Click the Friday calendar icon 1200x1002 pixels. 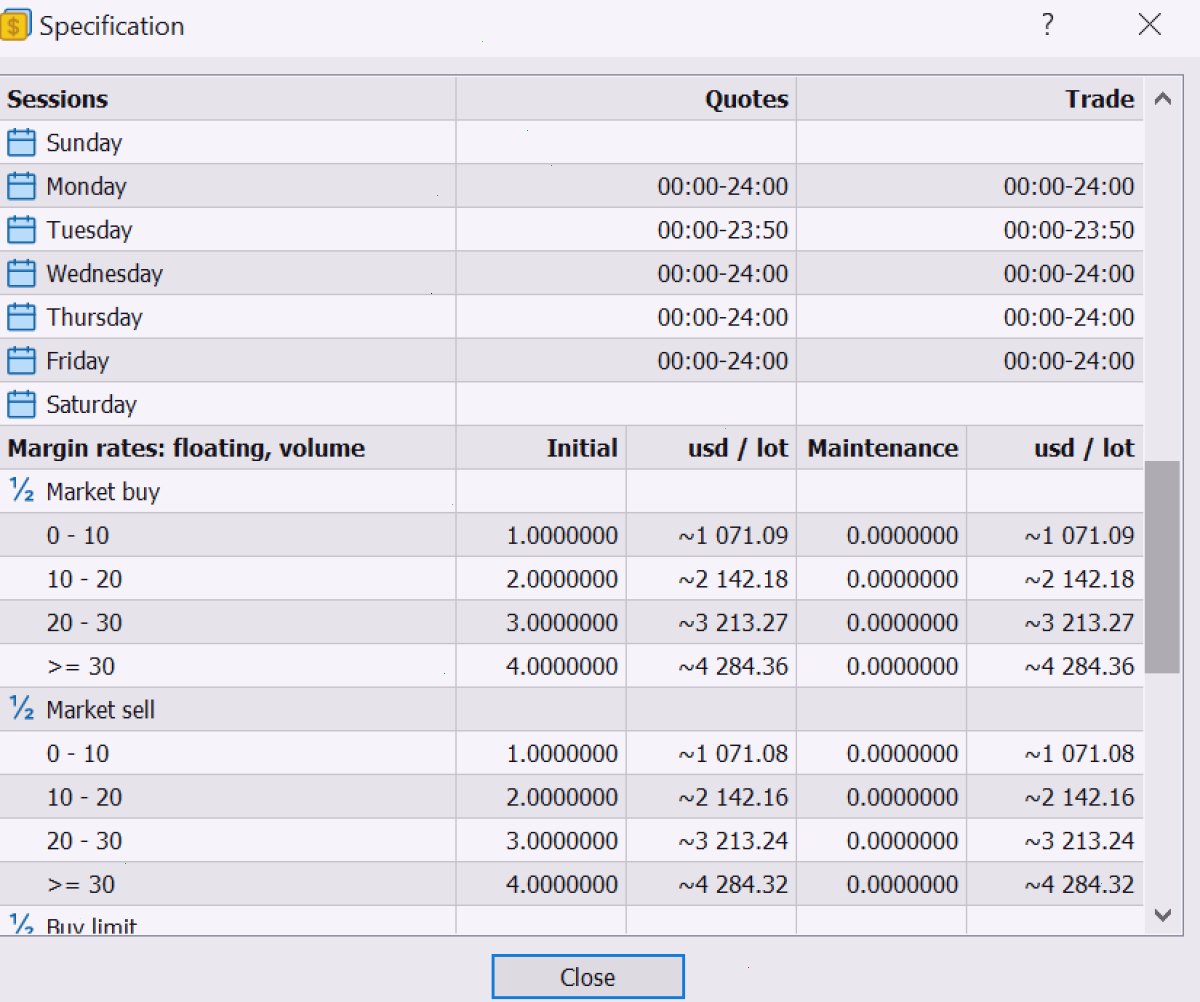(21, 361)
